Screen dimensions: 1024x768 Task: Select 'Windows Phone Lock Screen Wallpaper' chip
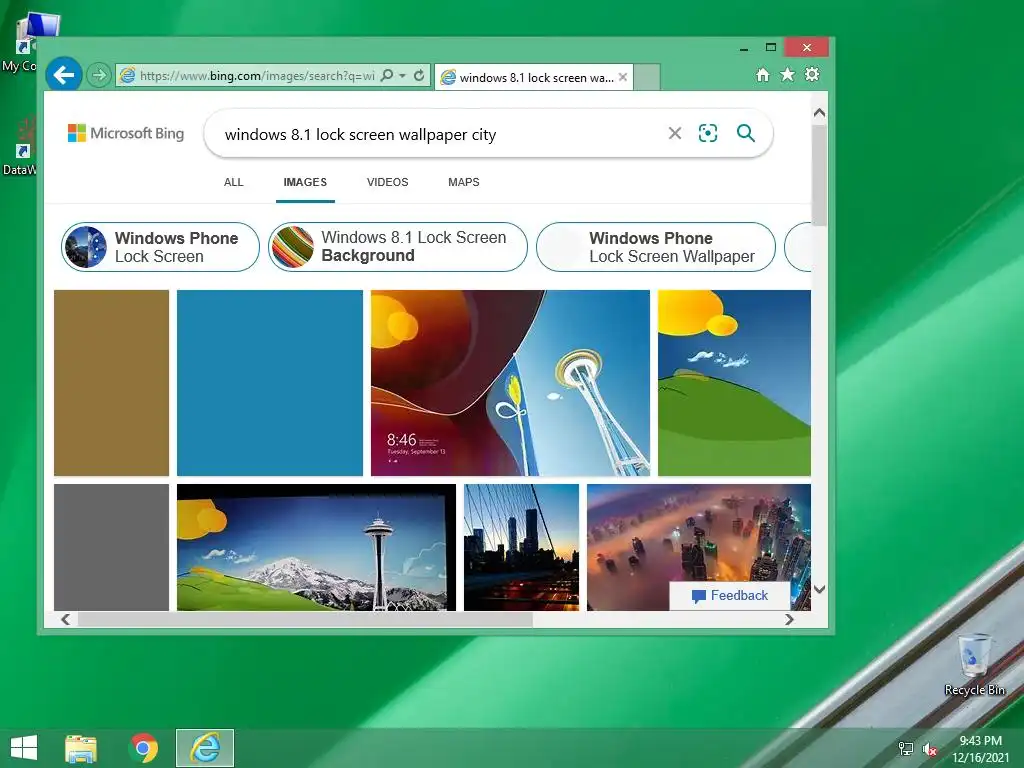[x=656, y=247]
